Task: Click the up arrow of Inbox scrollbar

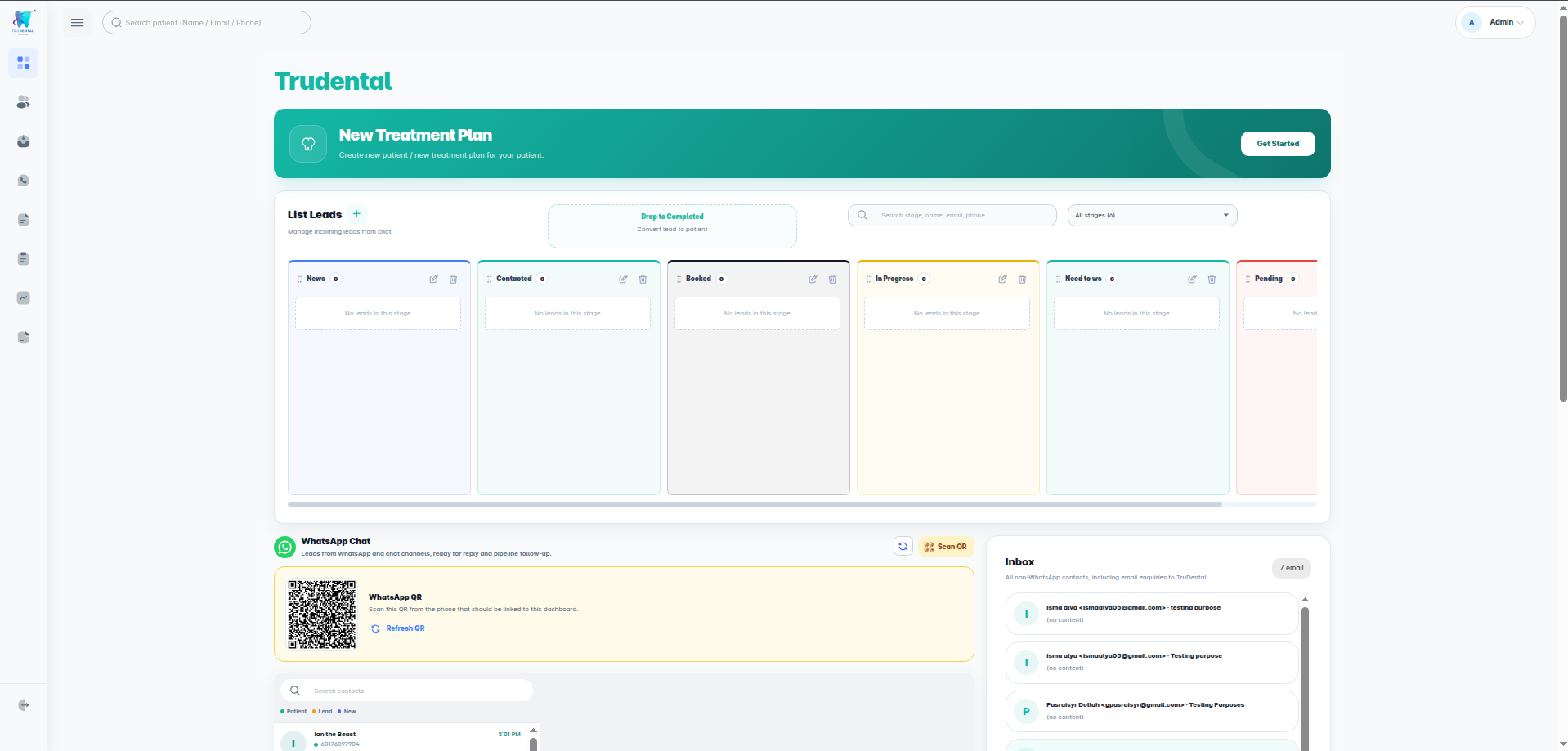Action: [x=1305, y=600]
